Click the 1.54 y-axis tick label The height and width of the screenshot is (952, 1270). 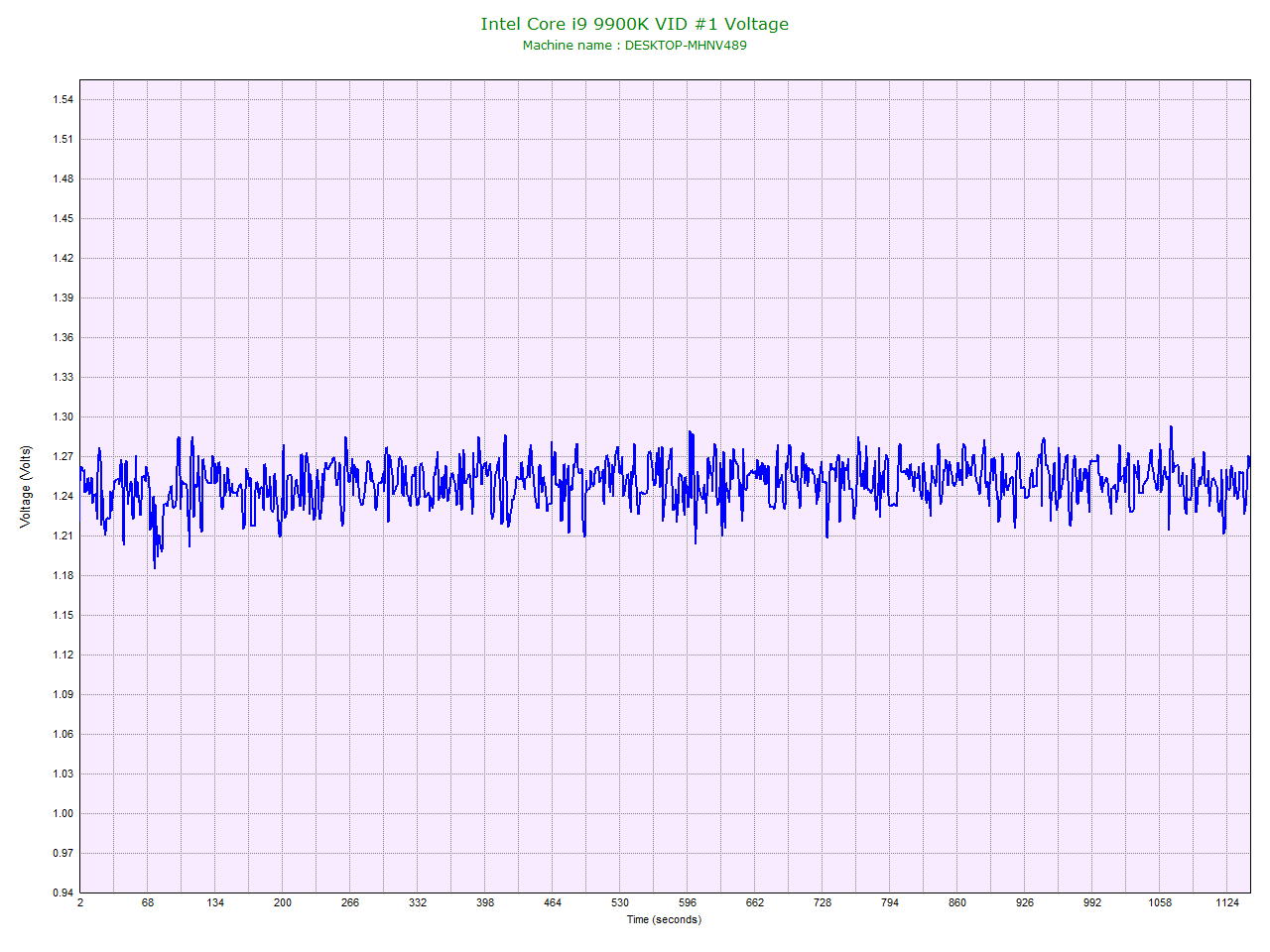[63, 99]
